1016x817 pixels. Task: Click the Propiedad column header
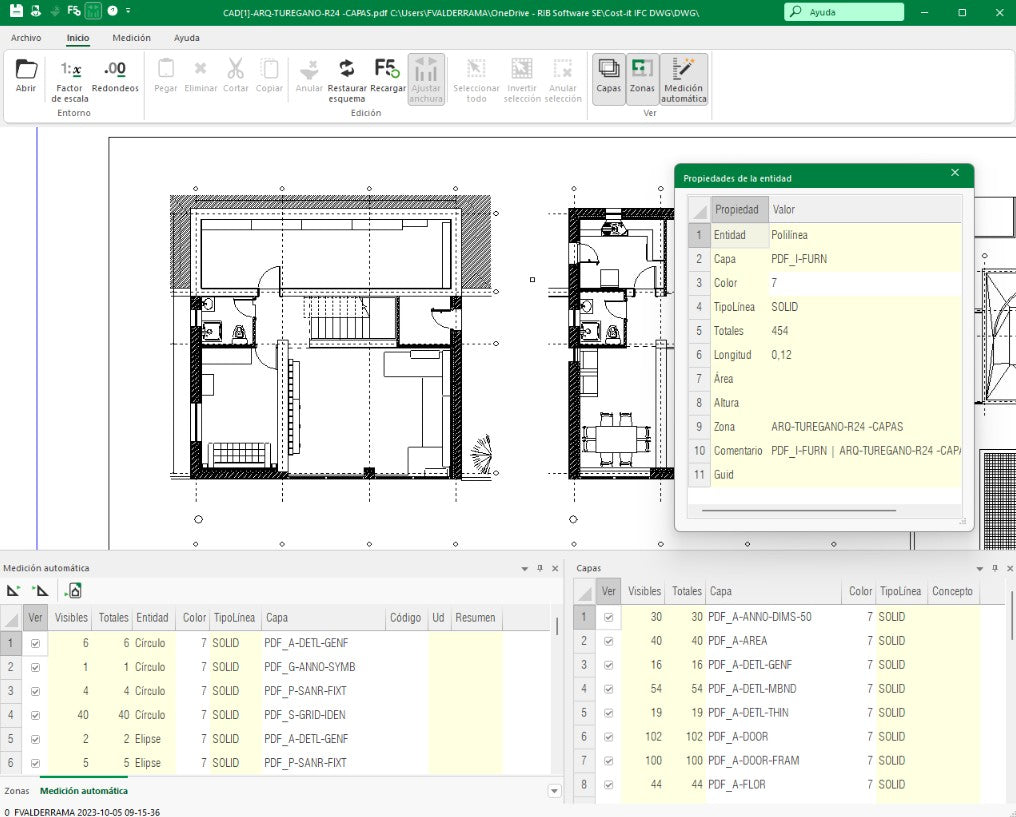(x=739, y=209)
